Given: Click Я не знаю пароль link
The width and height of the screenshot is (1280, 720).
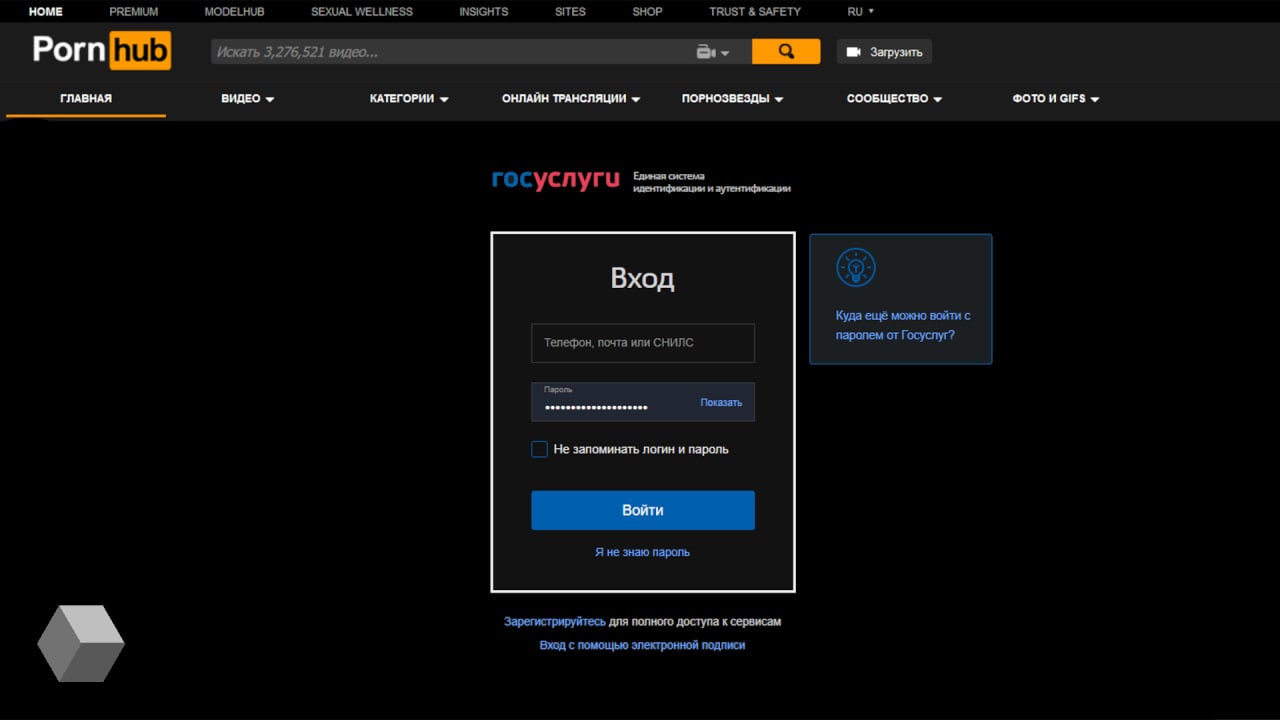Looking at the screenshot, I should (x=642, y=552).
